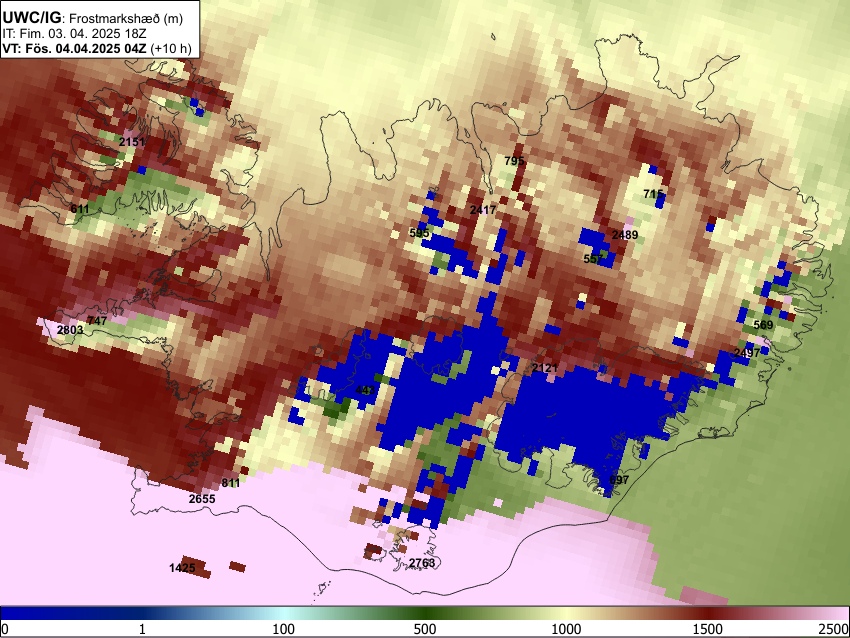Click the title text 'UWC/IG: Frostmarkshæð (m)'
This screenshot has width=850, height=638.
[x=93, y=18]
